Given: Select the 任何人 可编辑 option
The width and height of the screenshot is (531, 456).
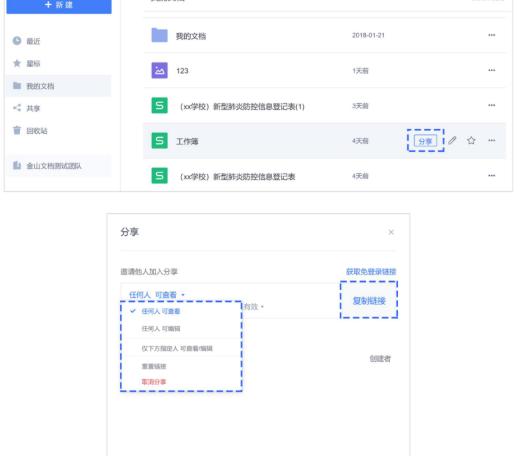Looking at the screenshot, I should click(x=161, y=329).
